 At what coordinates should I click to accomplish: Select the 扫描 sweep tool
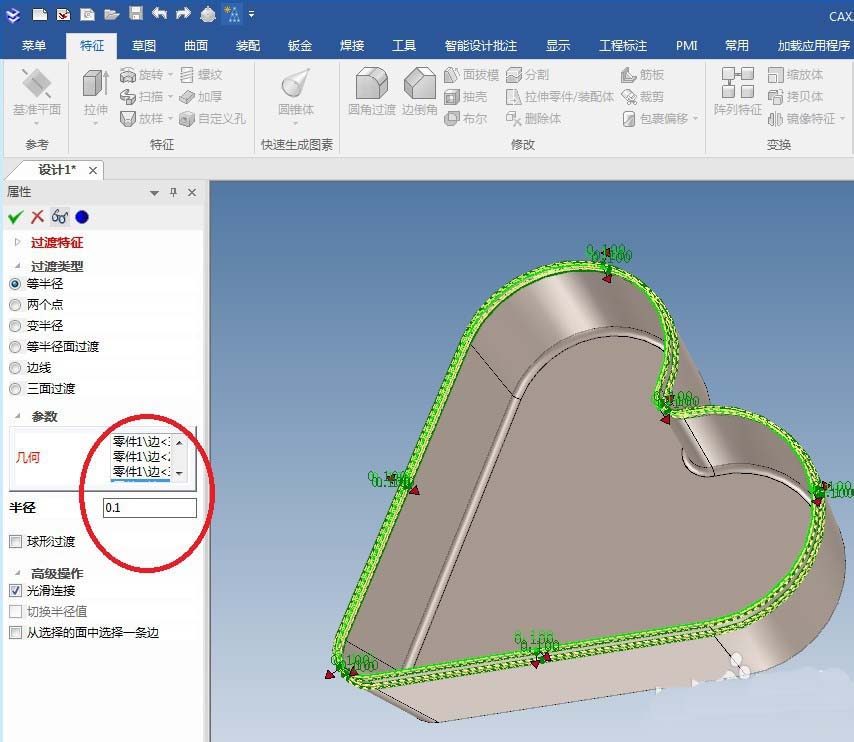click(142, 96)
